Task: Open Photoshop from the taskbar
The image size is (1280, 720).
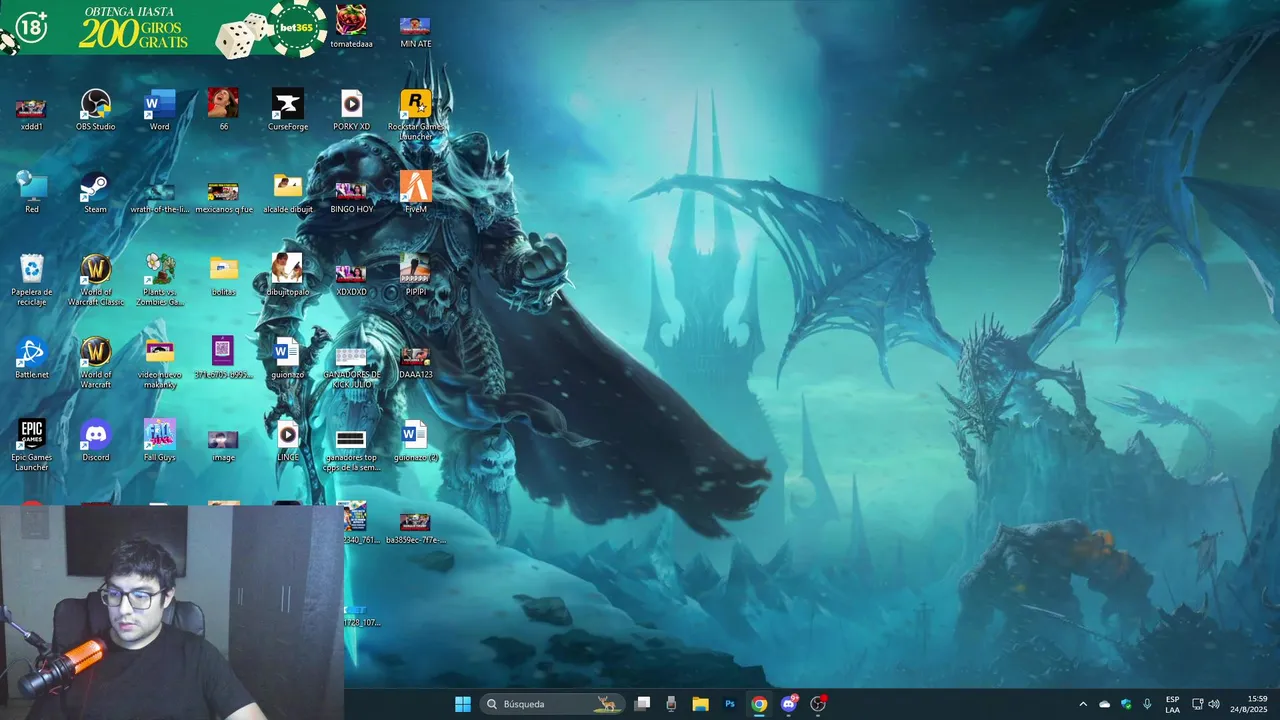Action: (730, 704)
